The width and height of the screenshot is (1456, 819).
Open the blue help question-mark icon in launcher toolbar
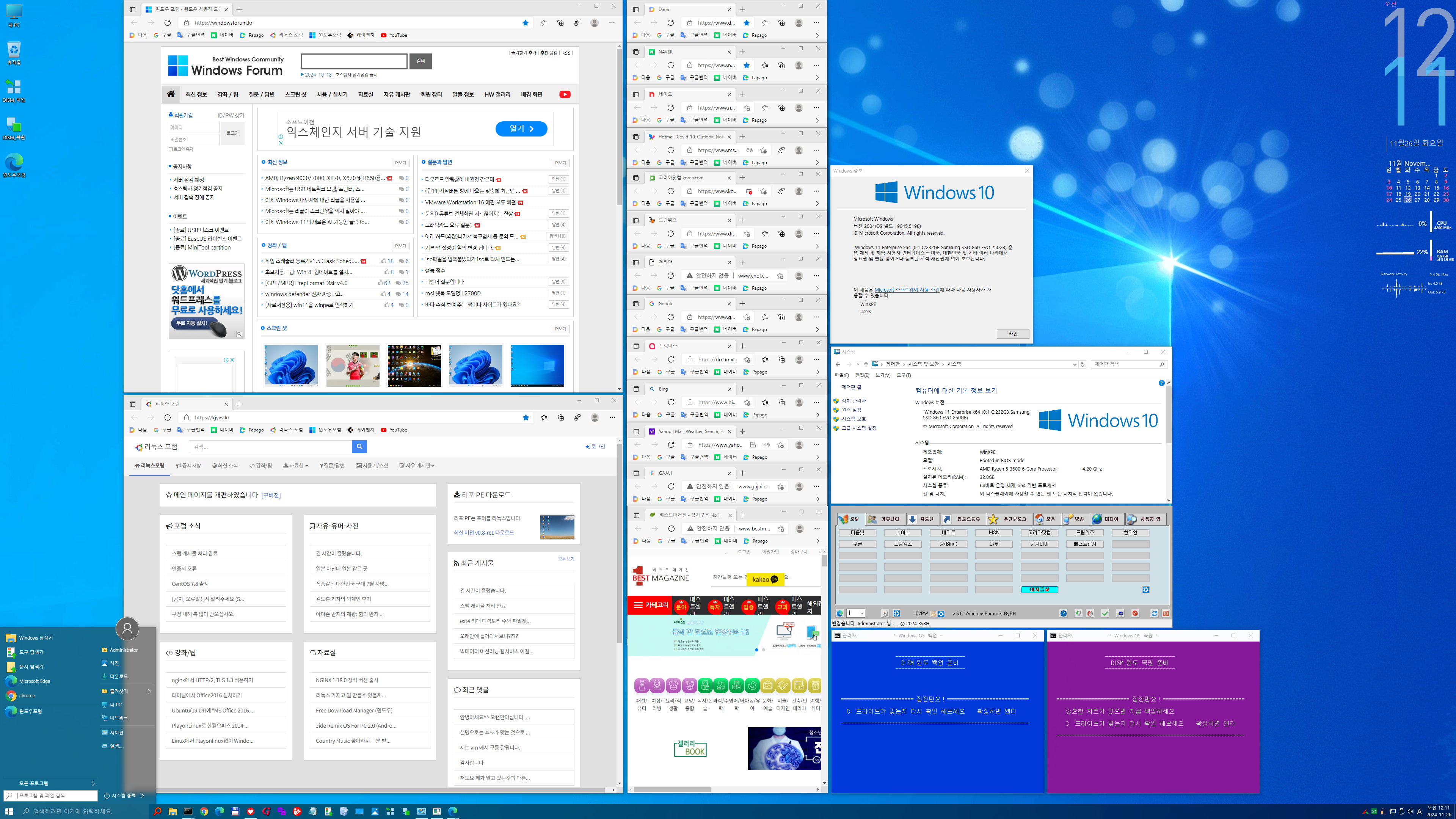click(x=1064, y=613)
